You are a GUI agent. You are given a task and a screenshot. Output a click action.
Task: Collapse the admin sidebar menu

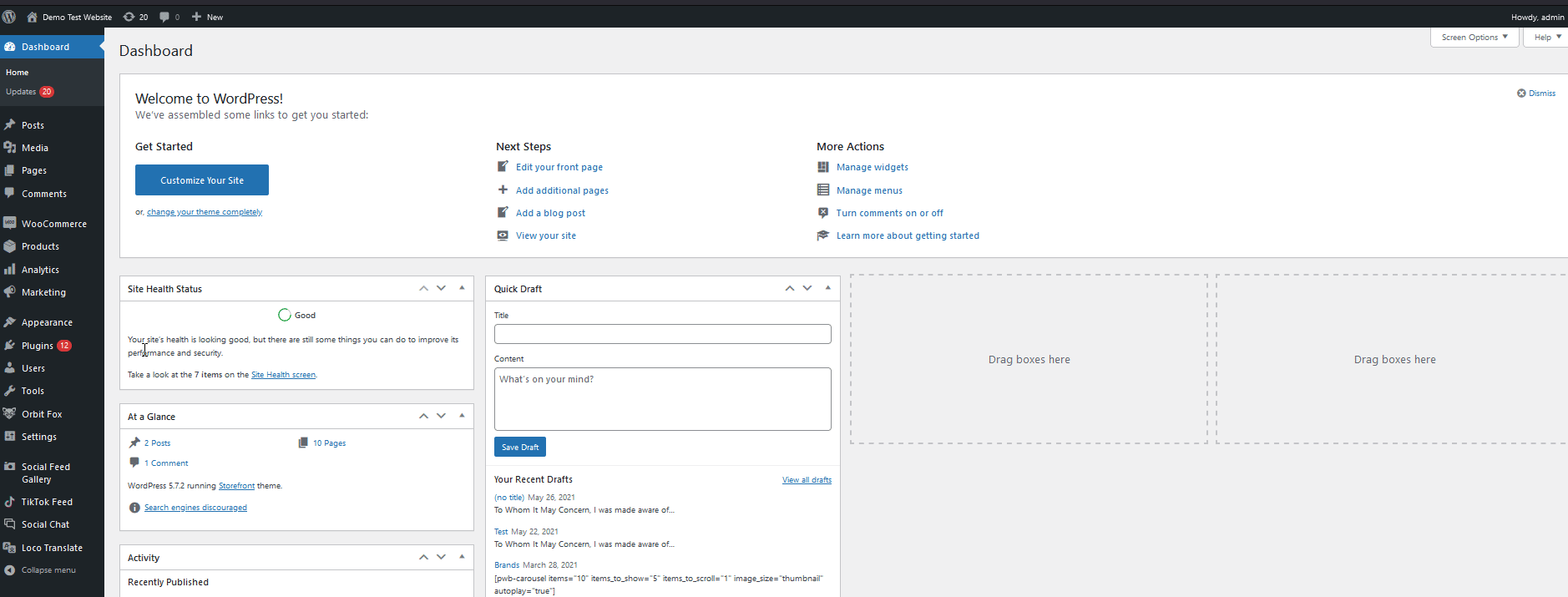coord(40,570)
